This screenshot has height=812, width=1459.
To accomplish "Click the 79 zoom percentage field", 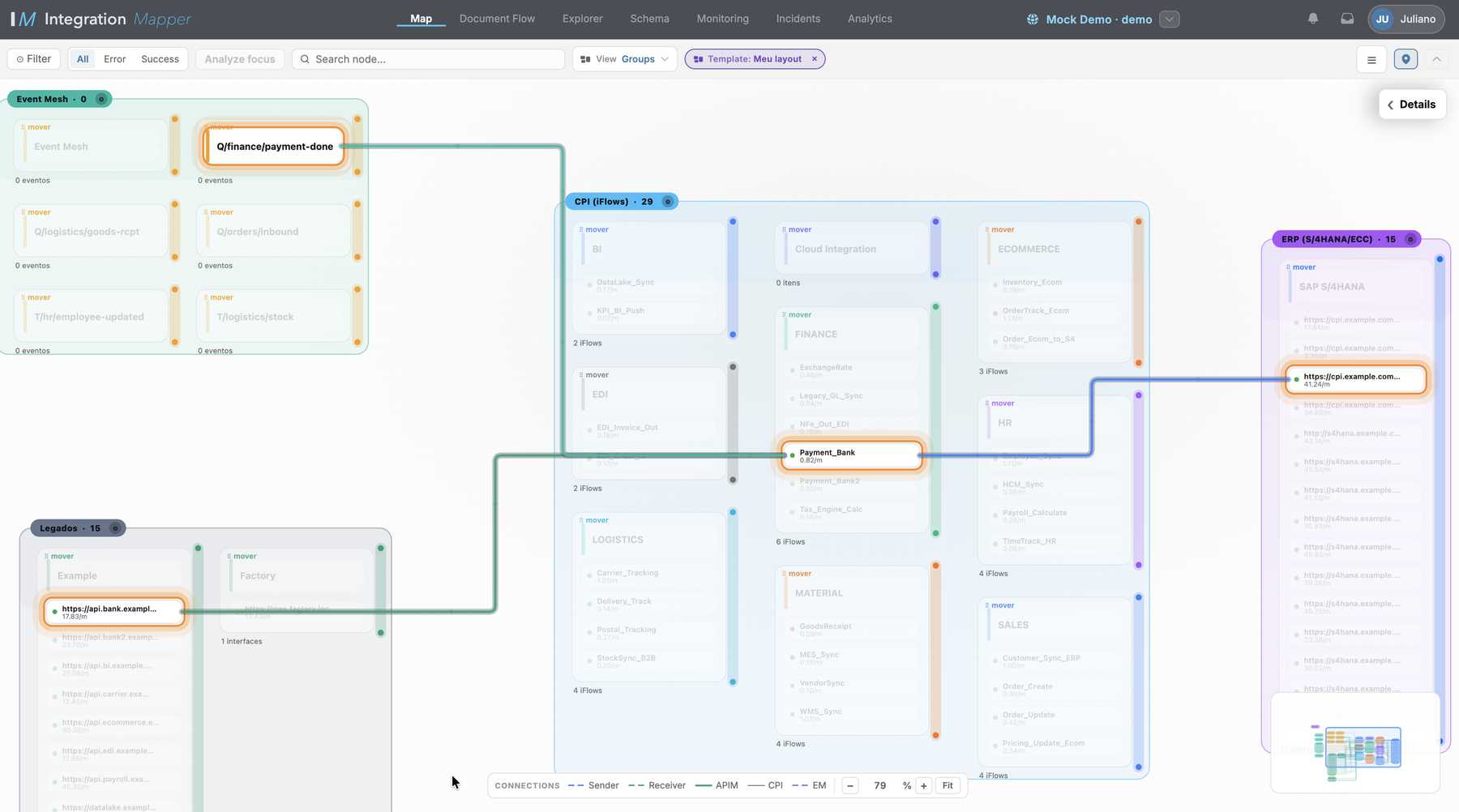I will (x=879, y=785).
